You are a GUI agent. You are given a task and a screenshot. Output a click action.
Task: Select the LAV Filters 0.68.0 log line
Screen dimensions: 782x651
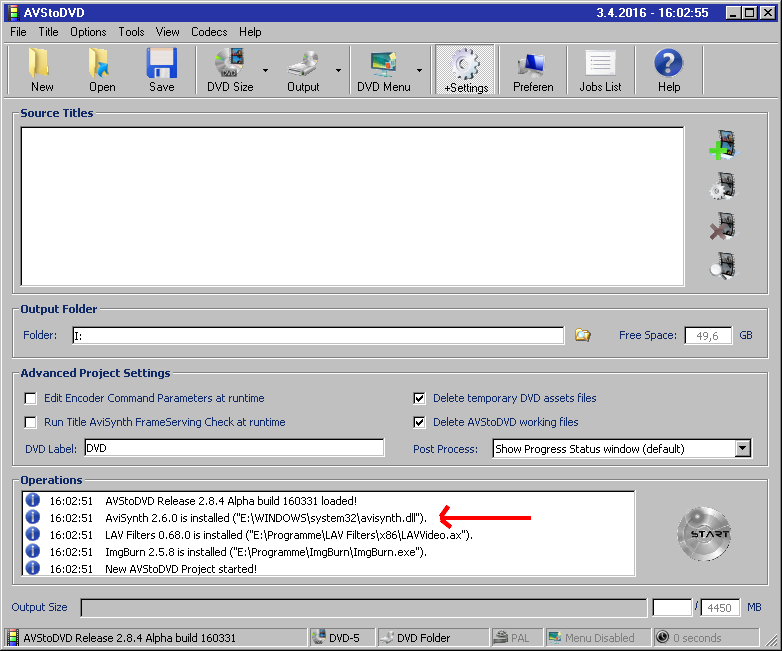pyautogui.click(x=289, y=535)
